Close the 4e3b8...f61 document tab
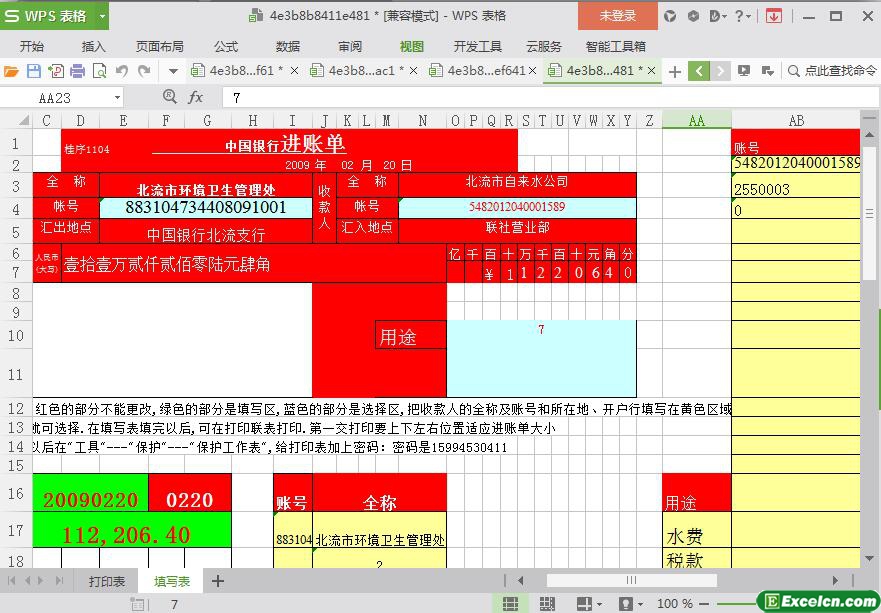This screenshot has width=881, height=613. (294, 71)
